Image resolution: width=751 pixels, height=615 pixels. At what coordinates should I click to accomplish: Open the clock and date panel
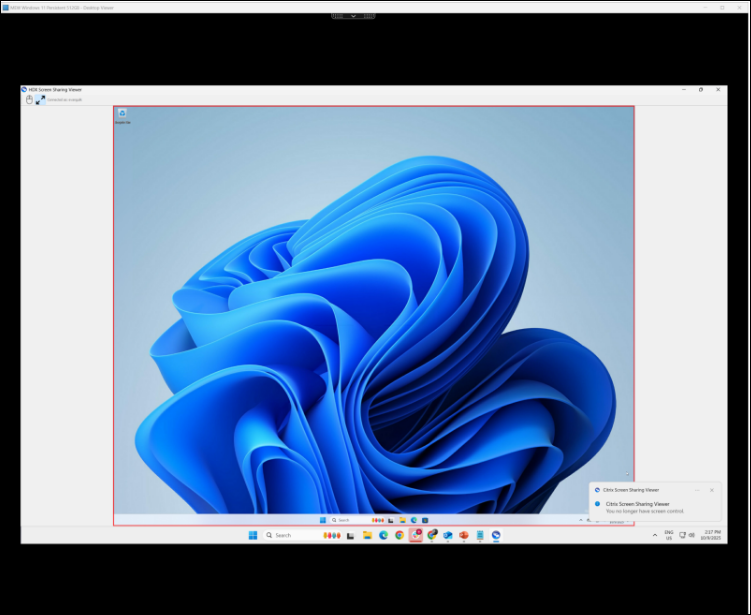711,535
